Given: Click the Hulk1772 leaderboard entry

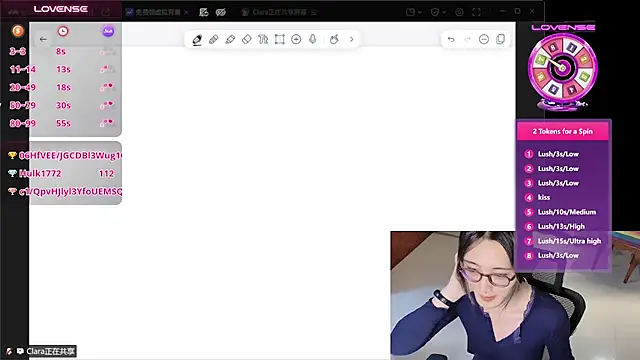Looking at the screenshot, I should (40, 173).
